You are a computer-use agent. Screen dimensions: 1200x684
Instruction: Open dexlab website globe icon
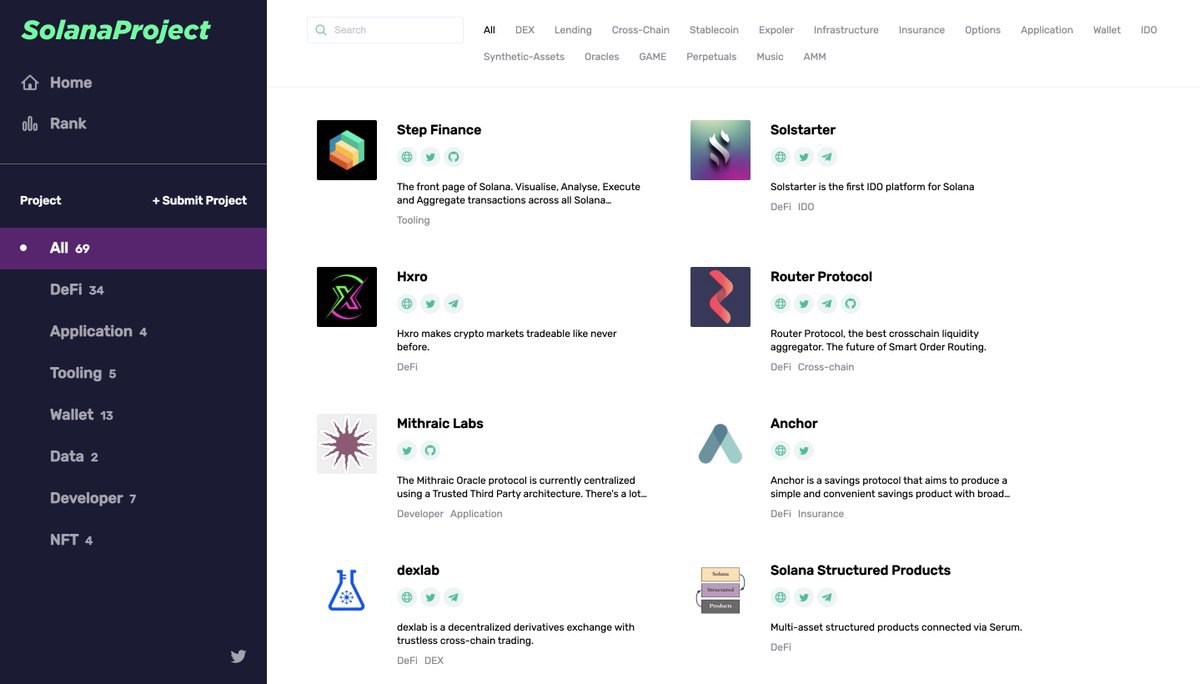[407, 598]
